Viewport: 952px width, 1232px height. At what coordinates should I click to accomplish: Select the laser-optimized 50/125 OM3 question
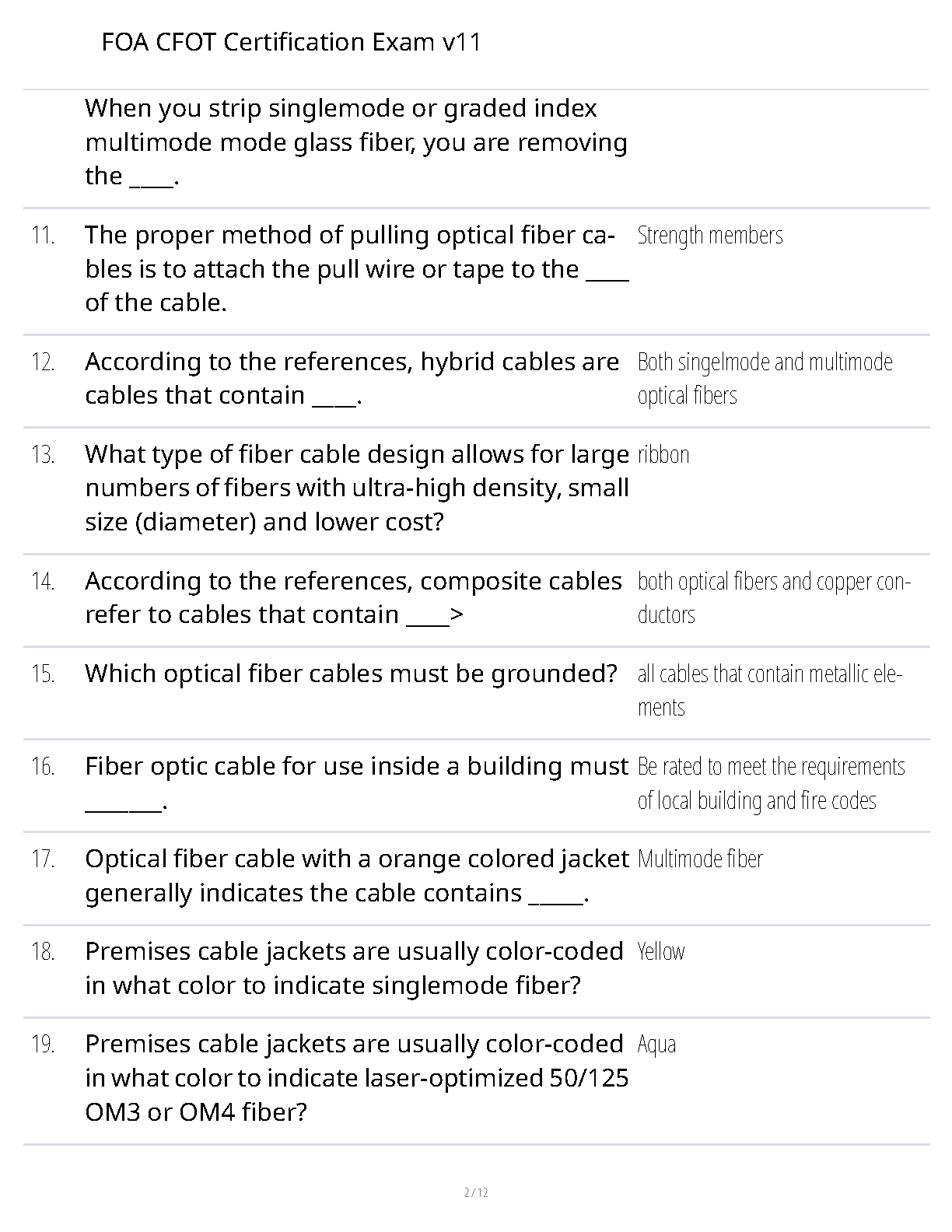pos(356,1077)
